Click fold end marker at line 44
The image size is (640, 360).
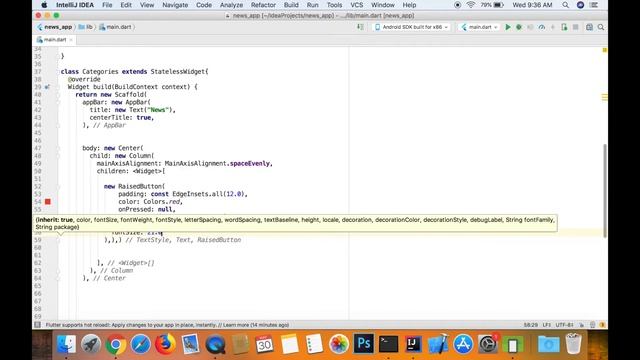58,125
